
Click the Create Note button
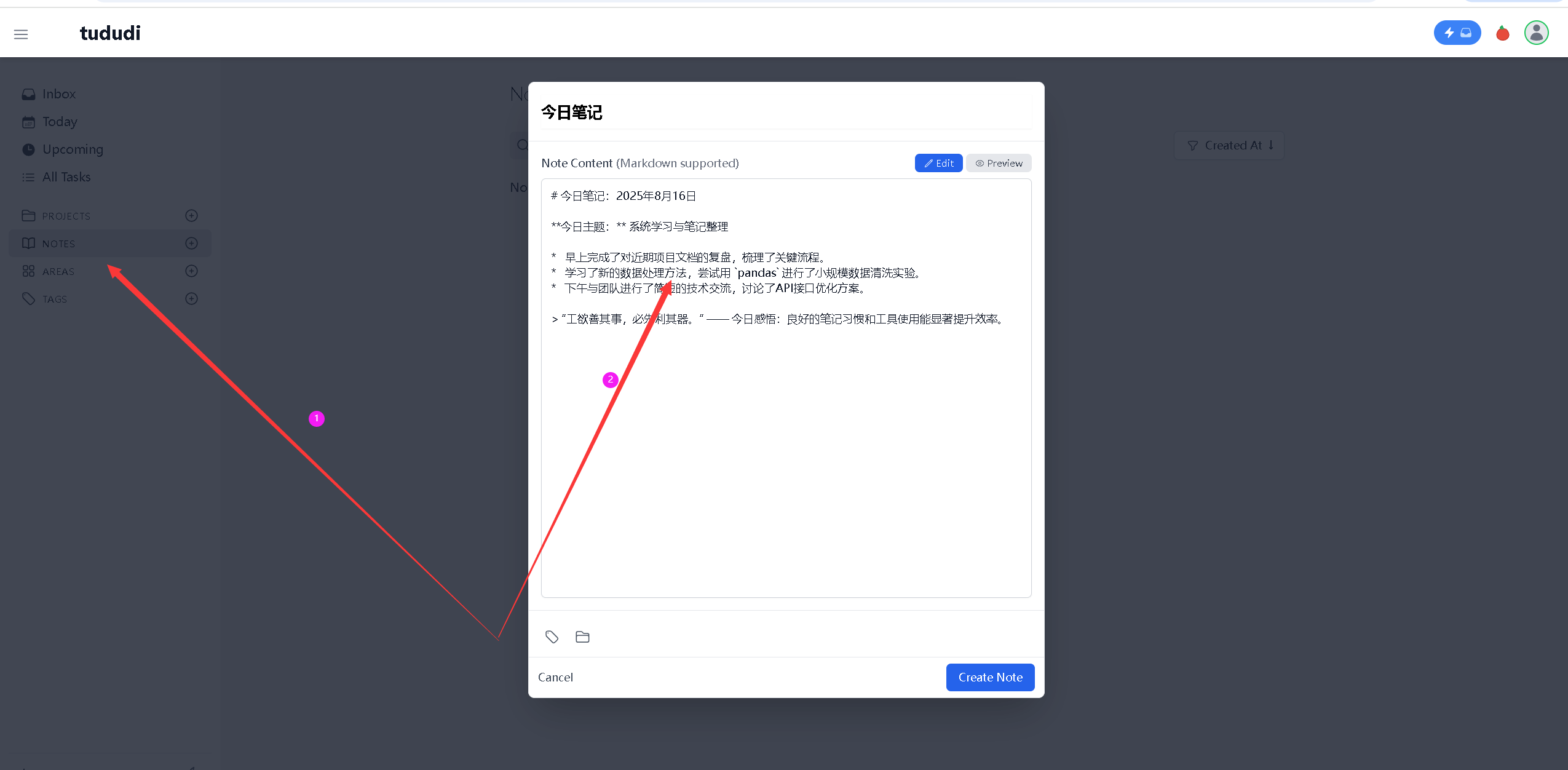[x=990, y=677]
